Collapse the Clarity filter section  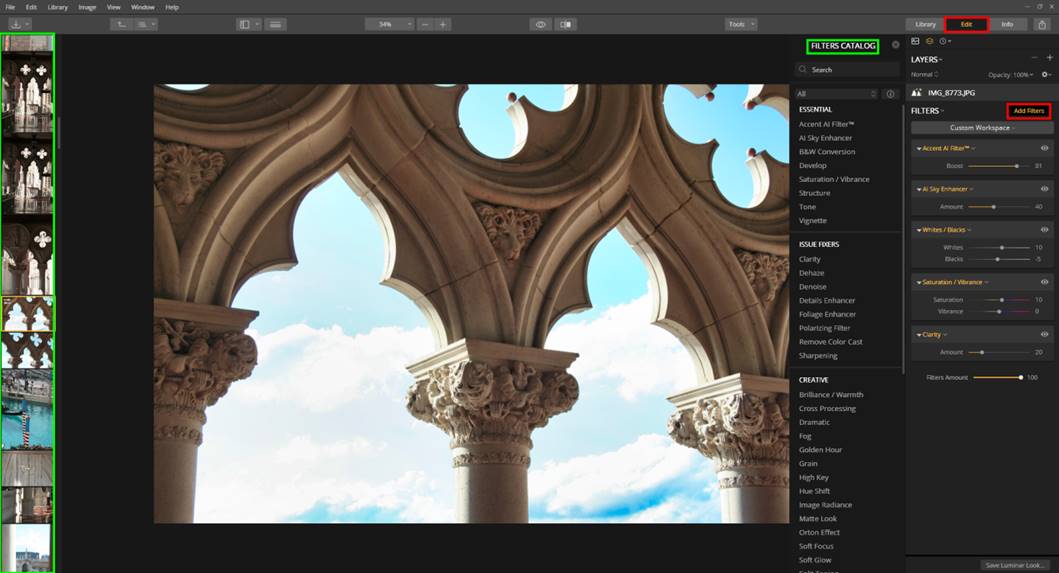pyautogui.click(x=919, y=335)
